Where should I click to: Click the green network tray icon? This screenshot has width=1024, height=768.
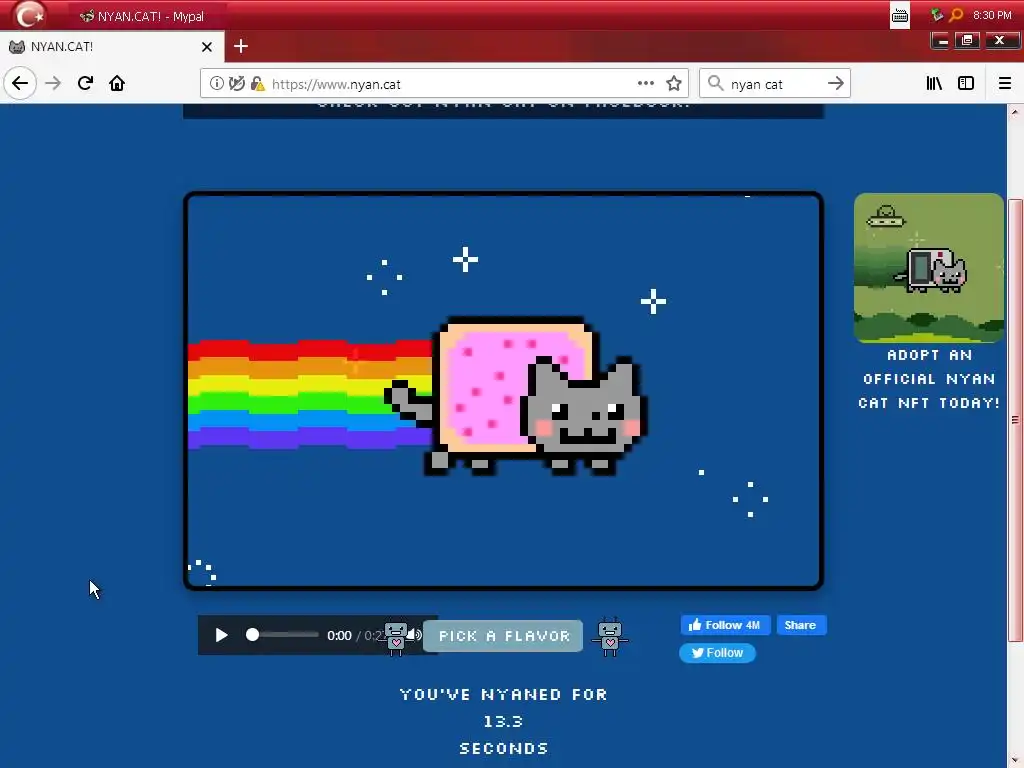(937, 14)
